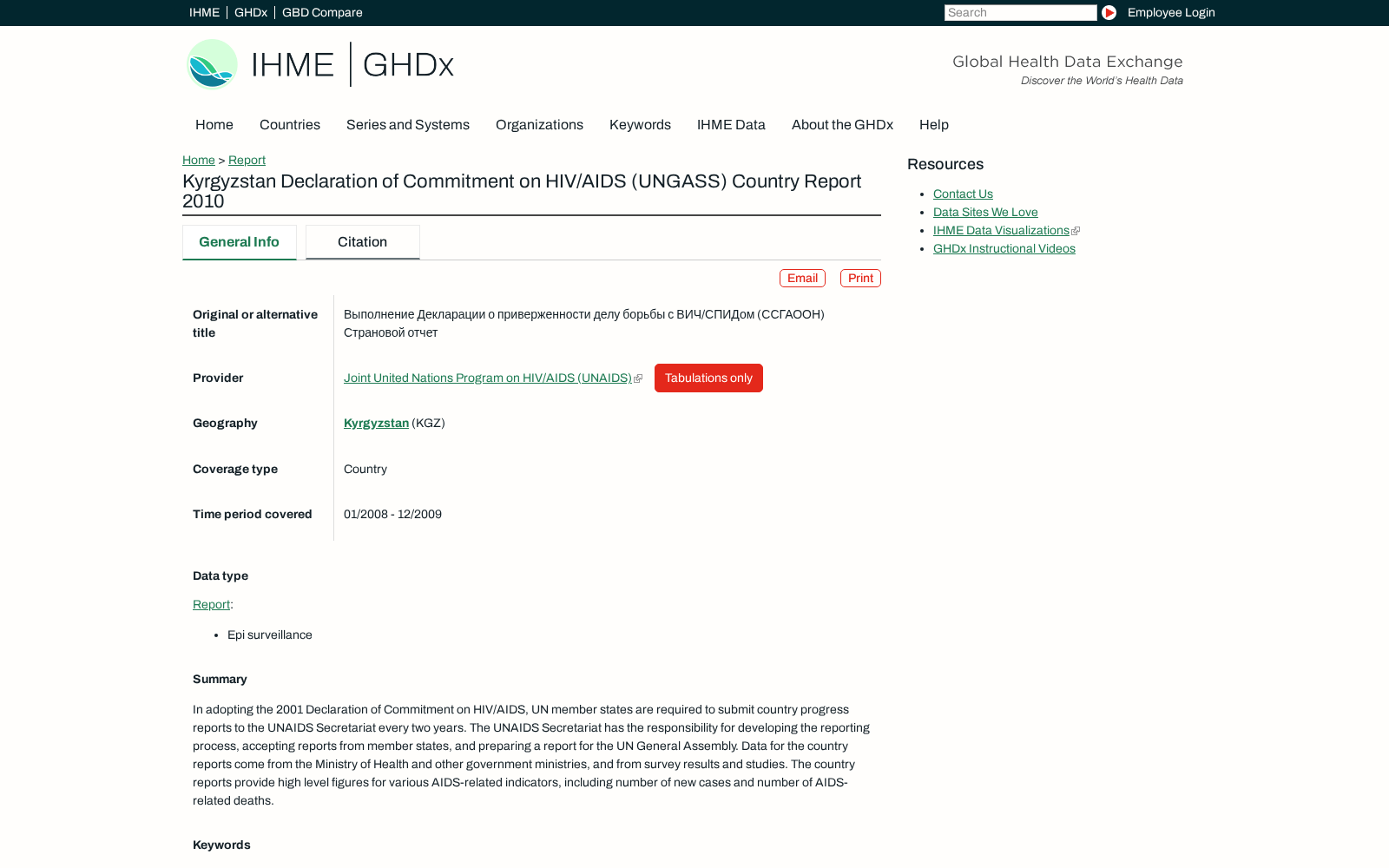Click the IHME leaf logo icon

click(213, 64)
